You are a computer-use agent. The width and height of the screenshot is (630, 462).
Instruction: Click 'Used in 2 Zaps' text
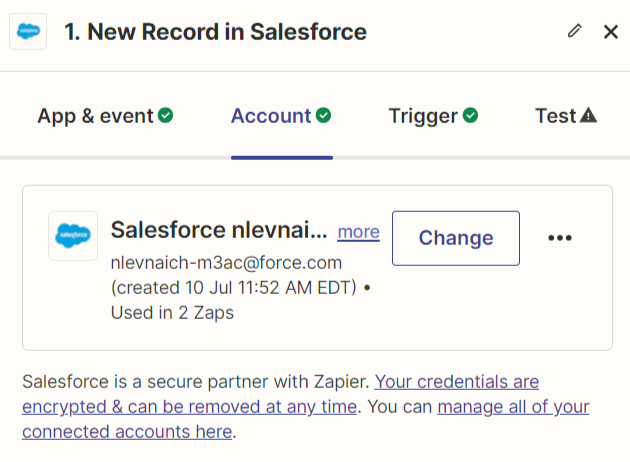pyautogui.click(x=172, y=313)
